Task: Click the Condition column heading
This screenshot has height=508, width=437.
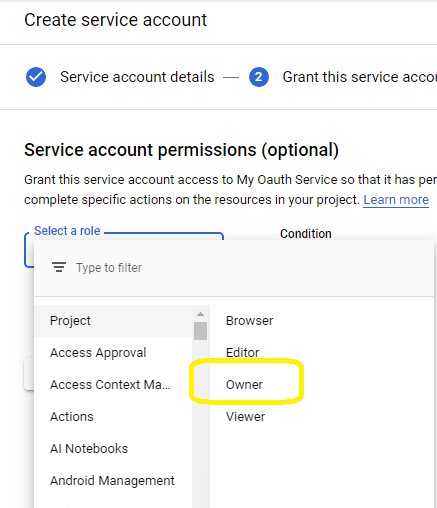Action: (306, 234)
